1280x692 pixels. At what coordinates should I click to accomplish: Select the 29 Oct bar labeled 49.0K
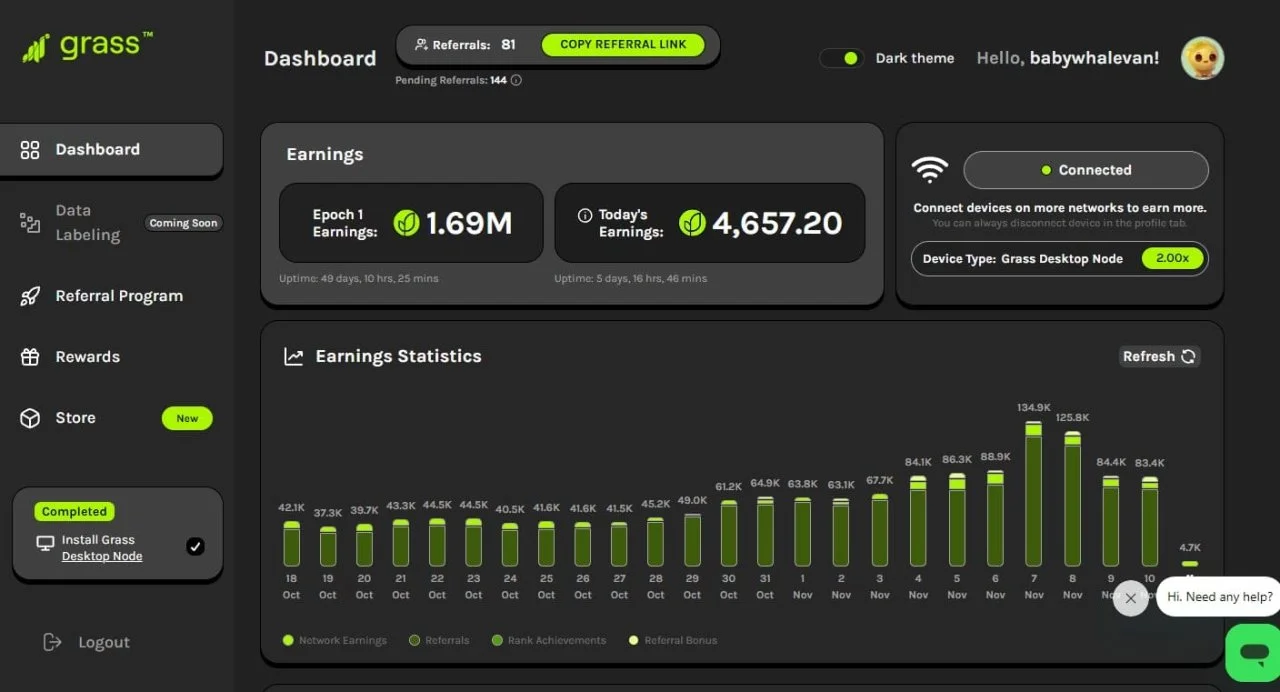692,540
